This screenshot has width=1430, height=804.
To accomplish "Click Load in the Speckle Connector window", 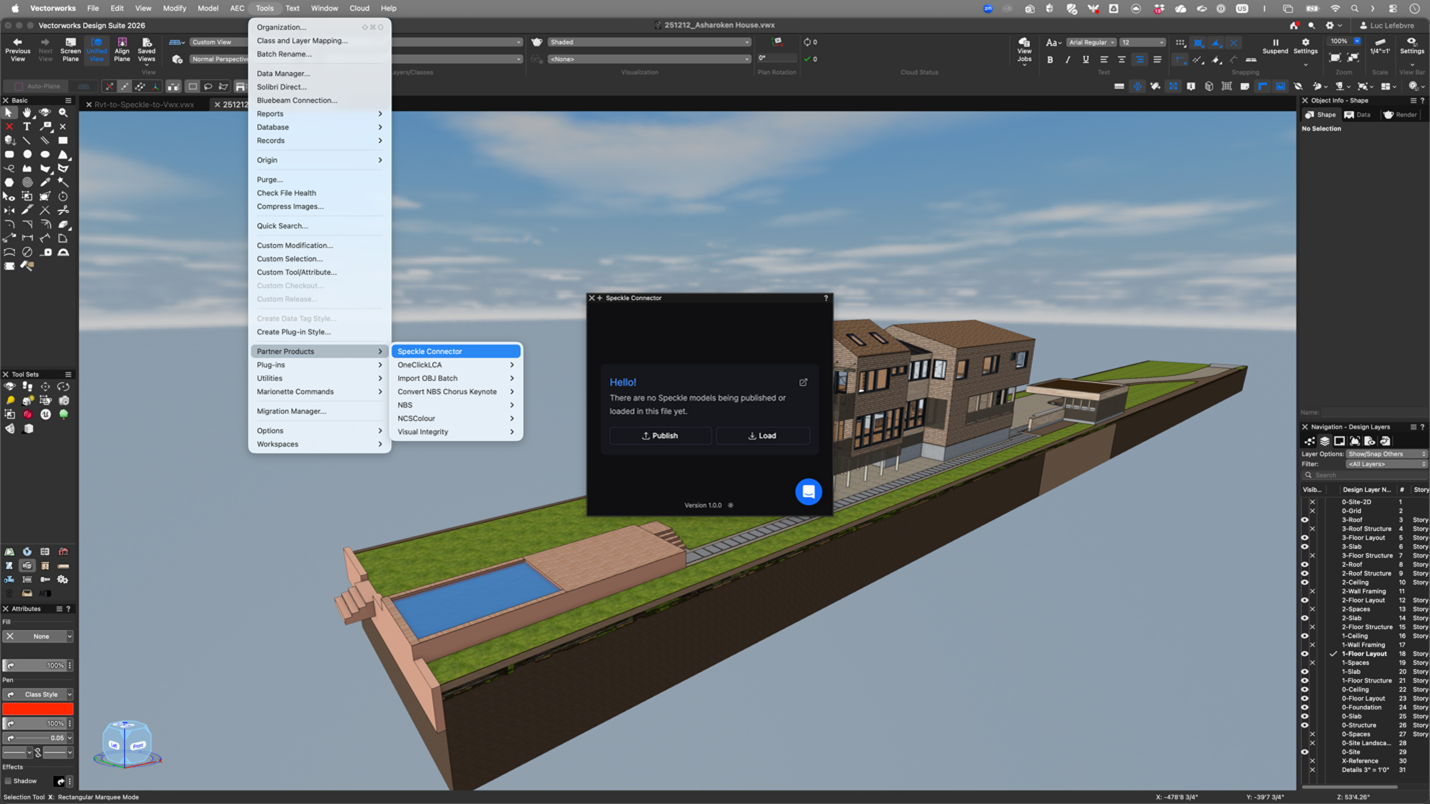I will click(x=762, y=435).
